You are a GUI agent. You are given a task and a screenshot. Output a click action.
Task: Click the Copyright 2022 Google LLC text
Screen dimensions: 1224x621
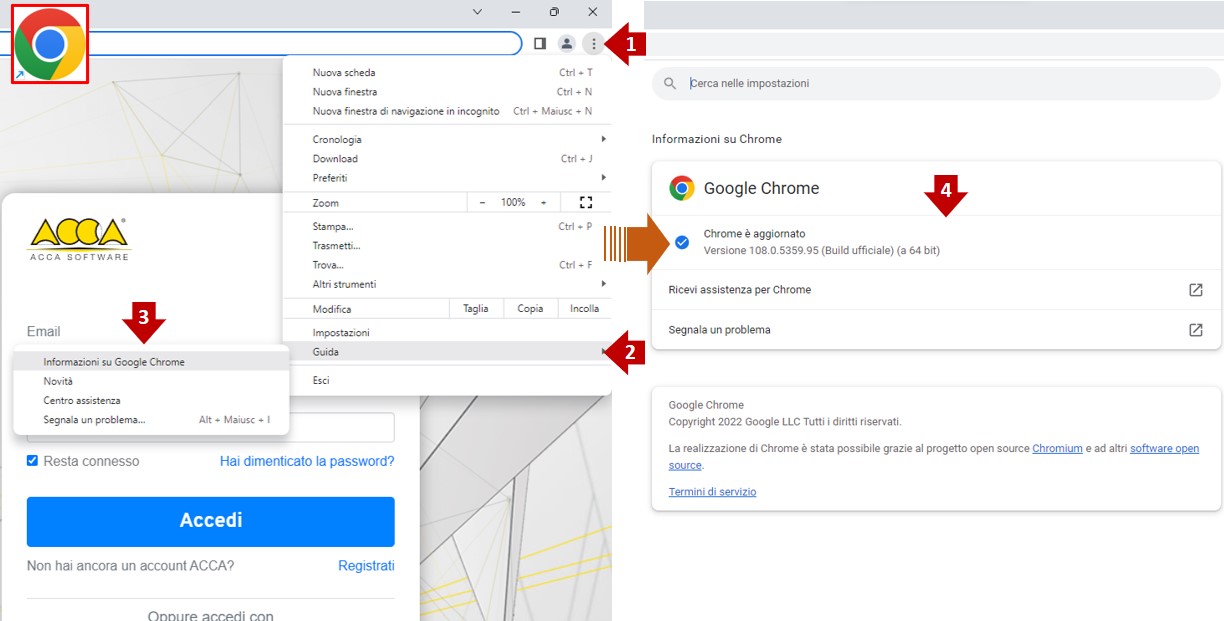click(x=785, y=422)
